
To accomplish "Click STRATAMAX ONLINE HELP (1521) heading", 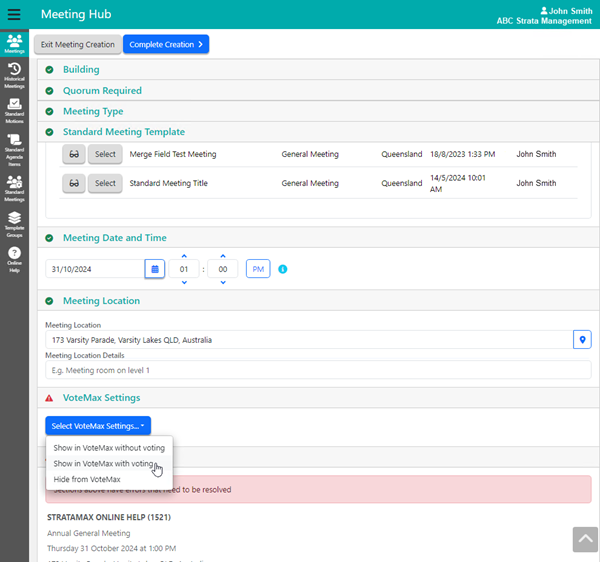I will pos(109,517).
